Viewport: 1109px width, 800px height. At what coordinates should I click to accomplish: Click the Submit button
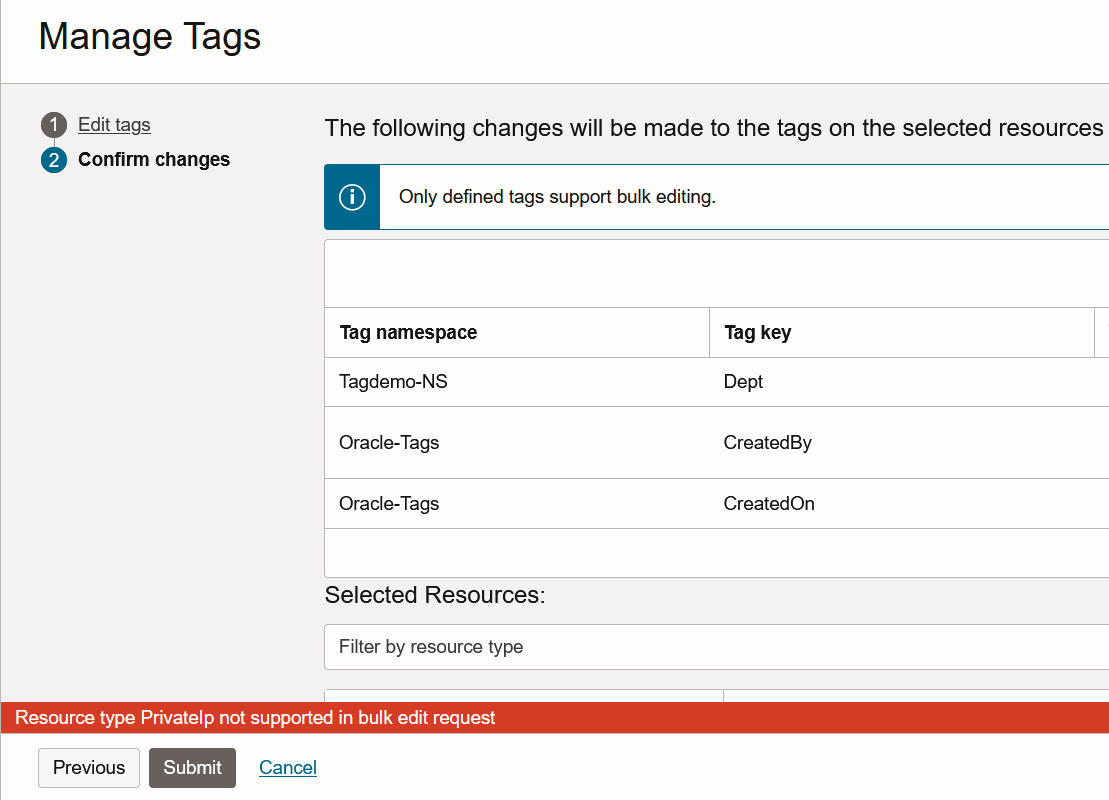point(192,767)
